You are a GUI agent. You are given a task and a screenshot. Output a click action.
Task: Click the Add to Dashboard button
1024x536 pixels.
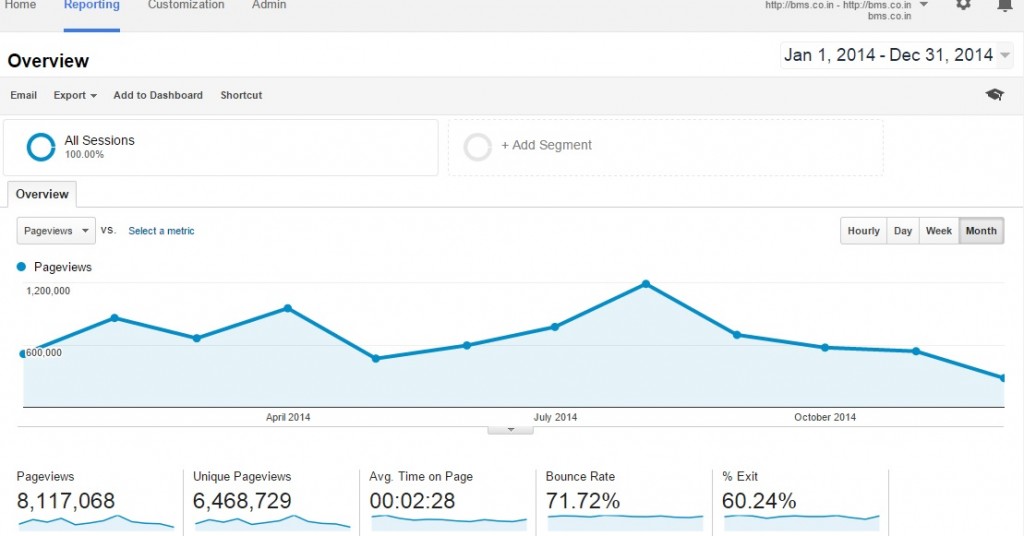[158, 95]
